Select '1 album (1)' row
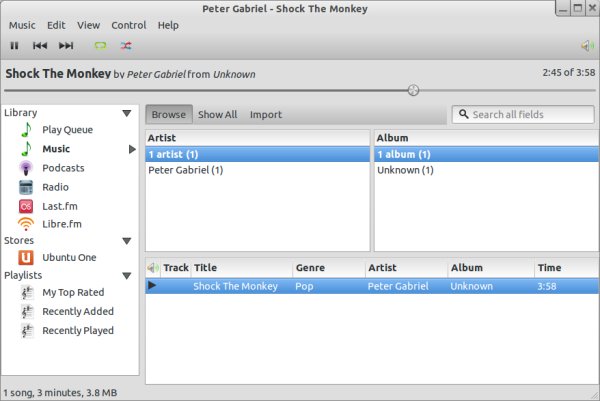Viewport: 600px width, 401px height. pyautogui.click(x=487, y=155)
